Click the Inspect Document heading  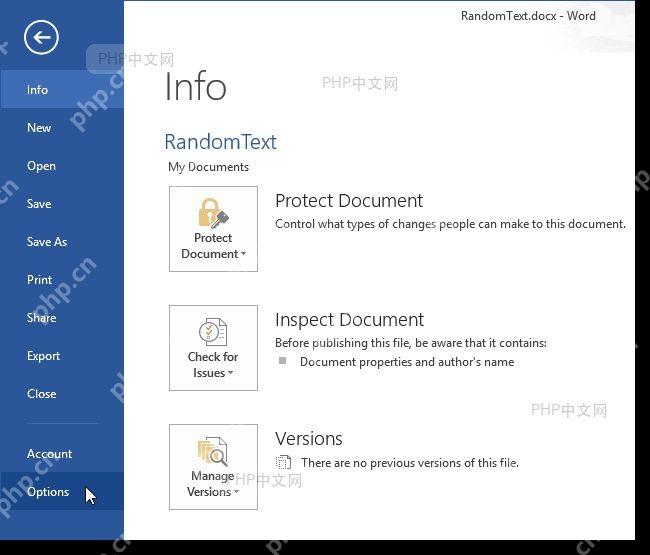tap(349, 320)
